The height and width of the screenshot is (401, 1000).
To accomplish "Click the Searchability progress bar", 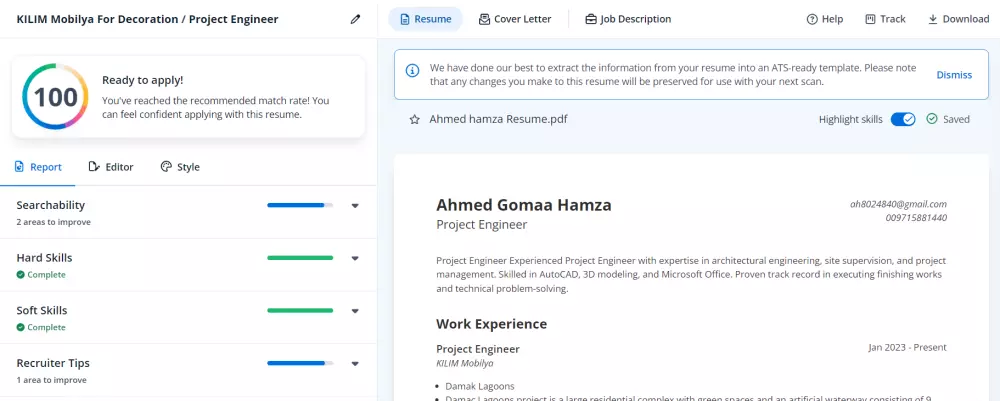I will tap(300, 205).
